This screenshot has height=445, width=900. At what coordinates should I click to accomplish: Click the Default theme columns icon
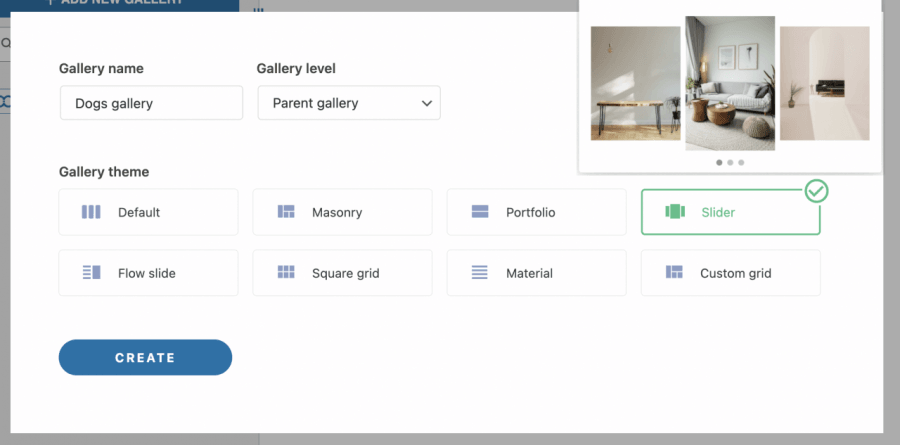click(x=91, y=212)
